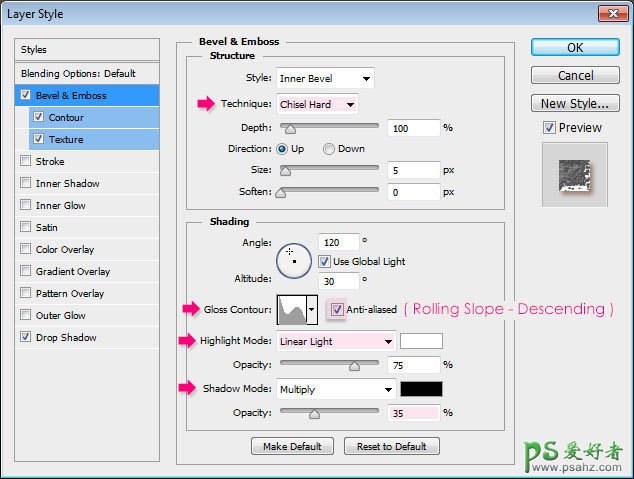The height and width of the screenshot is (479, 634).
Task: Select Blending Options: Default entry
Action: [78, 73]
